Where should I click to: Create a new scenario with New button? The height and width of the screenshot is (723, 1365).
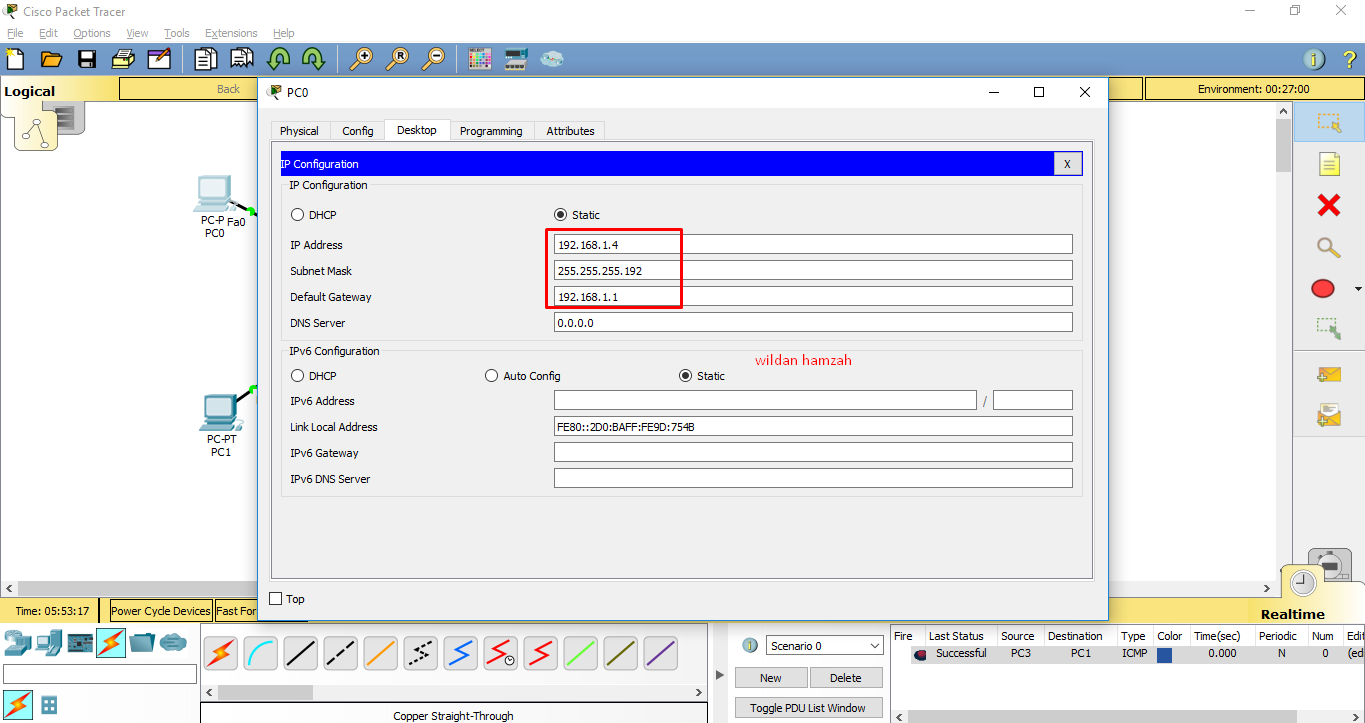coord(770,677)
